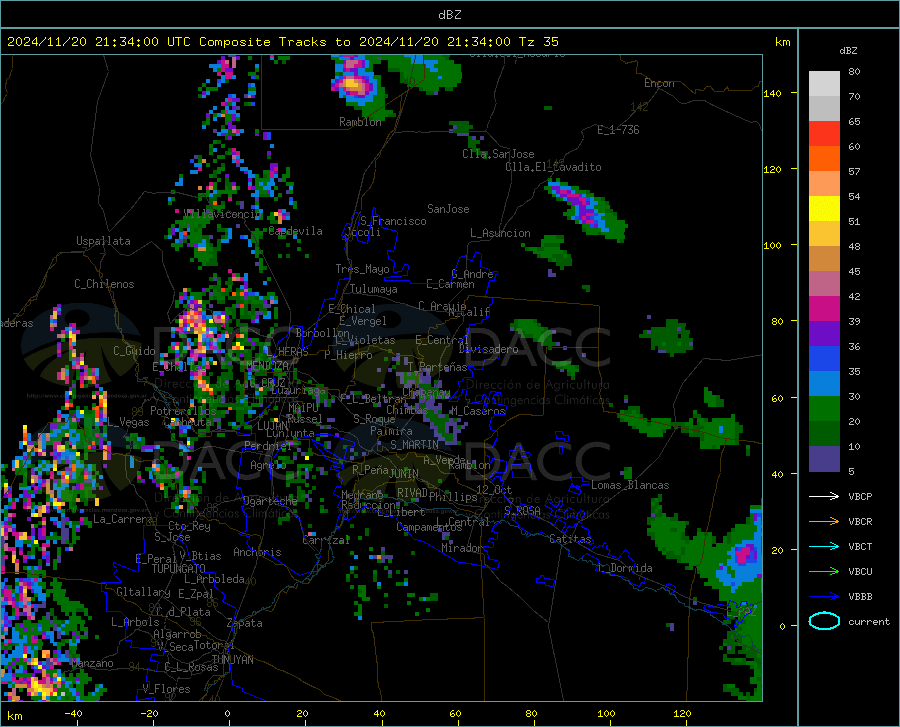This screenshot has height=727, width=900.
Task: Click the C_Chilenos map label
Action: (104, 284)
